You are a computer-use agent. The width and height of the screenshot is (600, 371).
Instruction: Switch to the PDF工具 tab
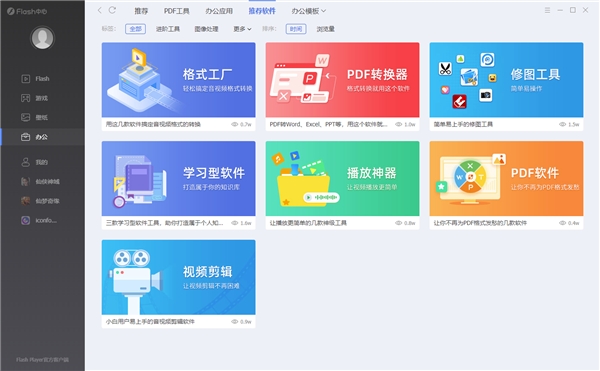(176, 11)
